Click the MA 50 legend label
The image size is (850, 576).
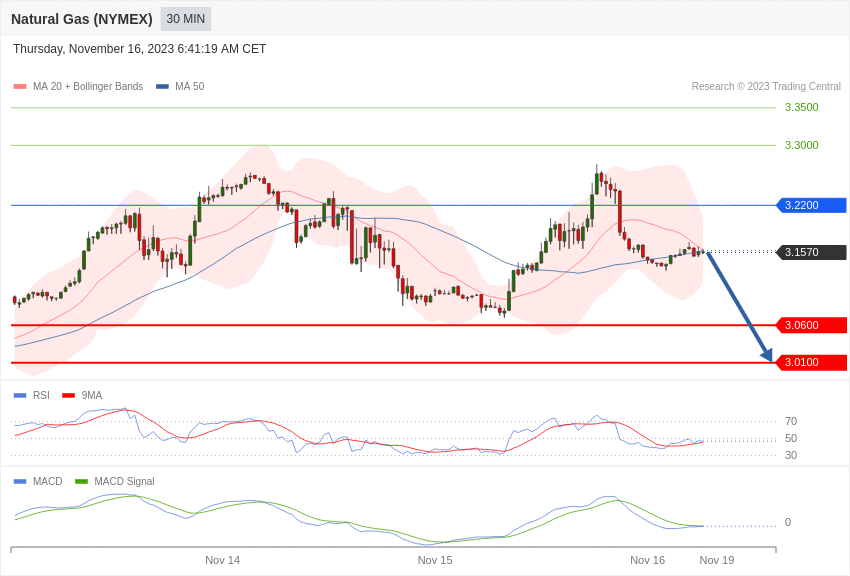point(190,86)
